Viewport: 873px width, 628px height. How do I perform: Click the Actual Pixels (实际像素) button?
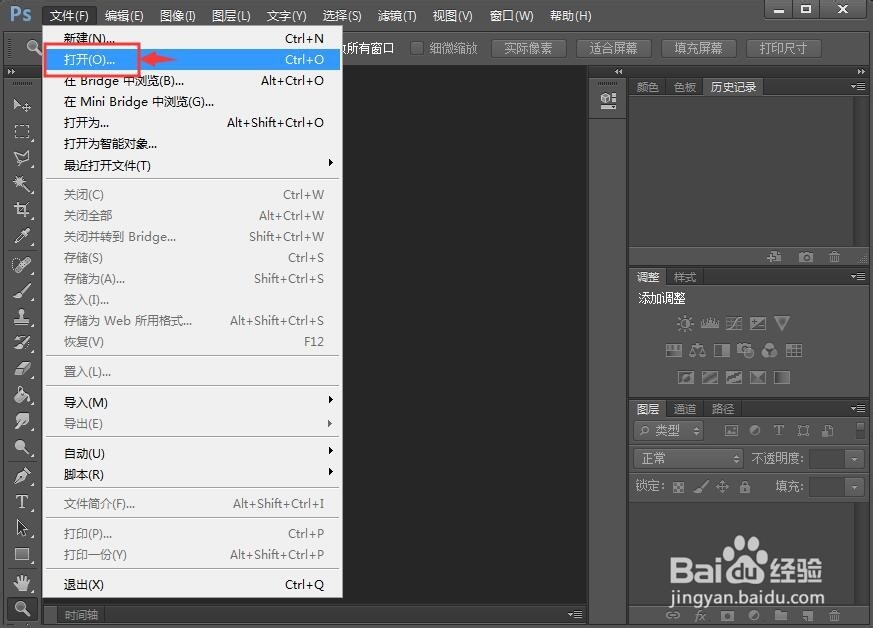528,48
